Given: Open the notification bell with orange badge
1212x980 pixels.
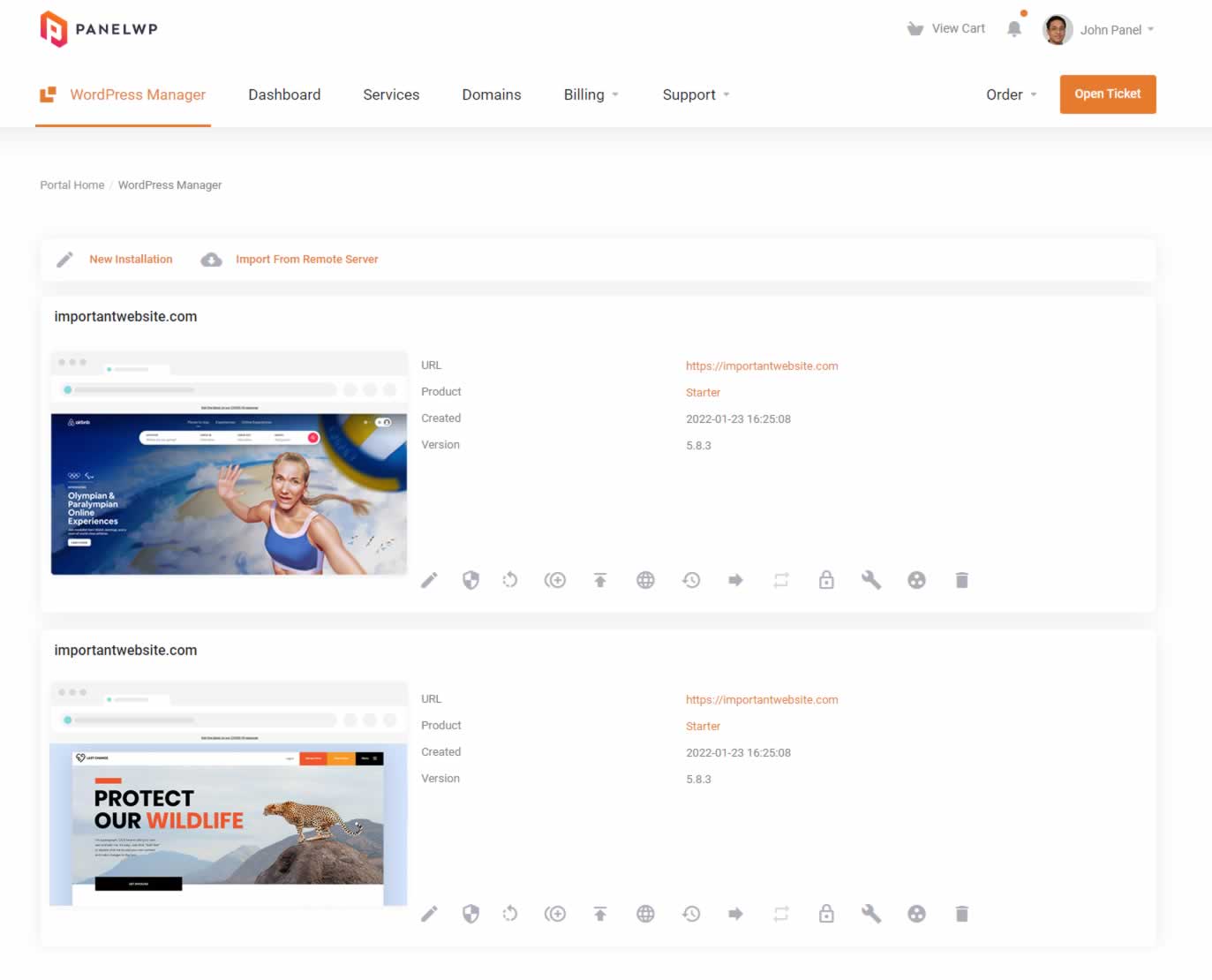Looking at the screenshot, I should 1013,28.
